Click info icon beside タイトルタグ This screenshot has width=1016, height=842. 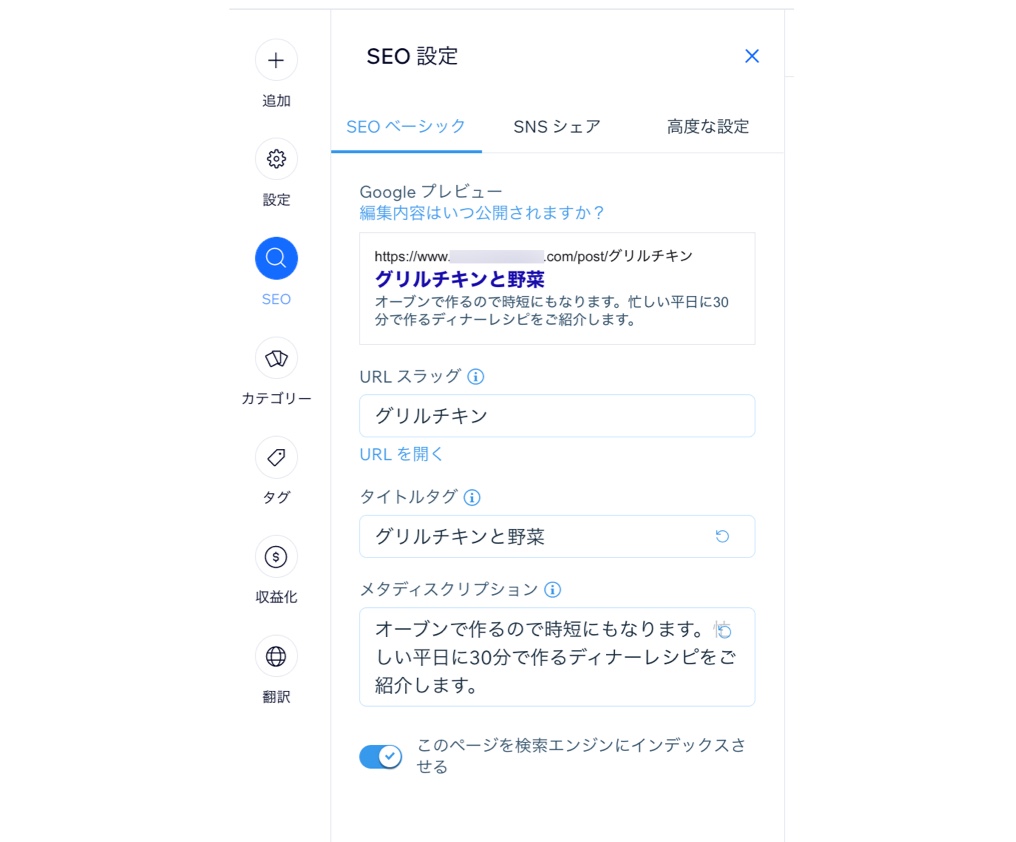(x=472, y=497)
